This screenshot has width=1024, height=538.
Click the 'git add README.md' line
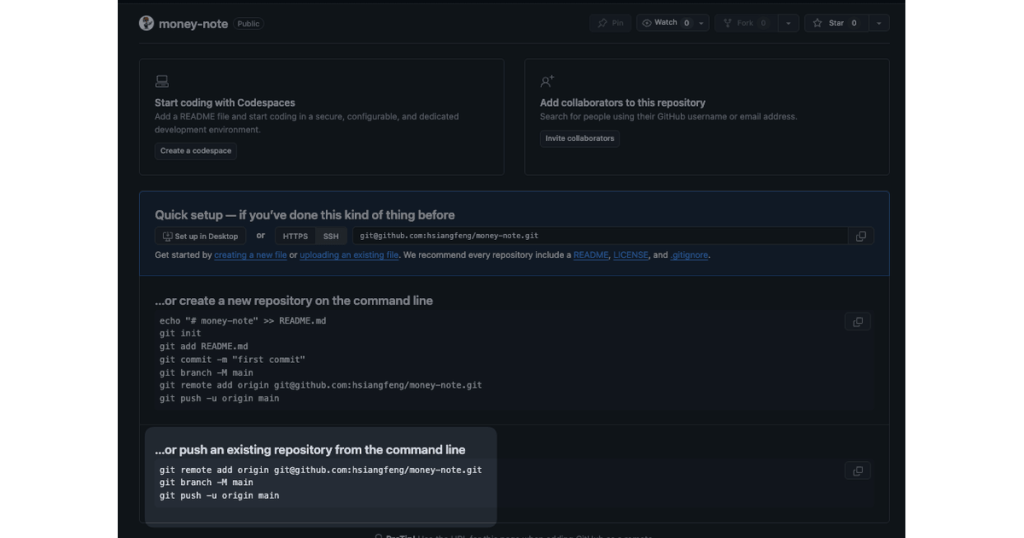point(204,347)
